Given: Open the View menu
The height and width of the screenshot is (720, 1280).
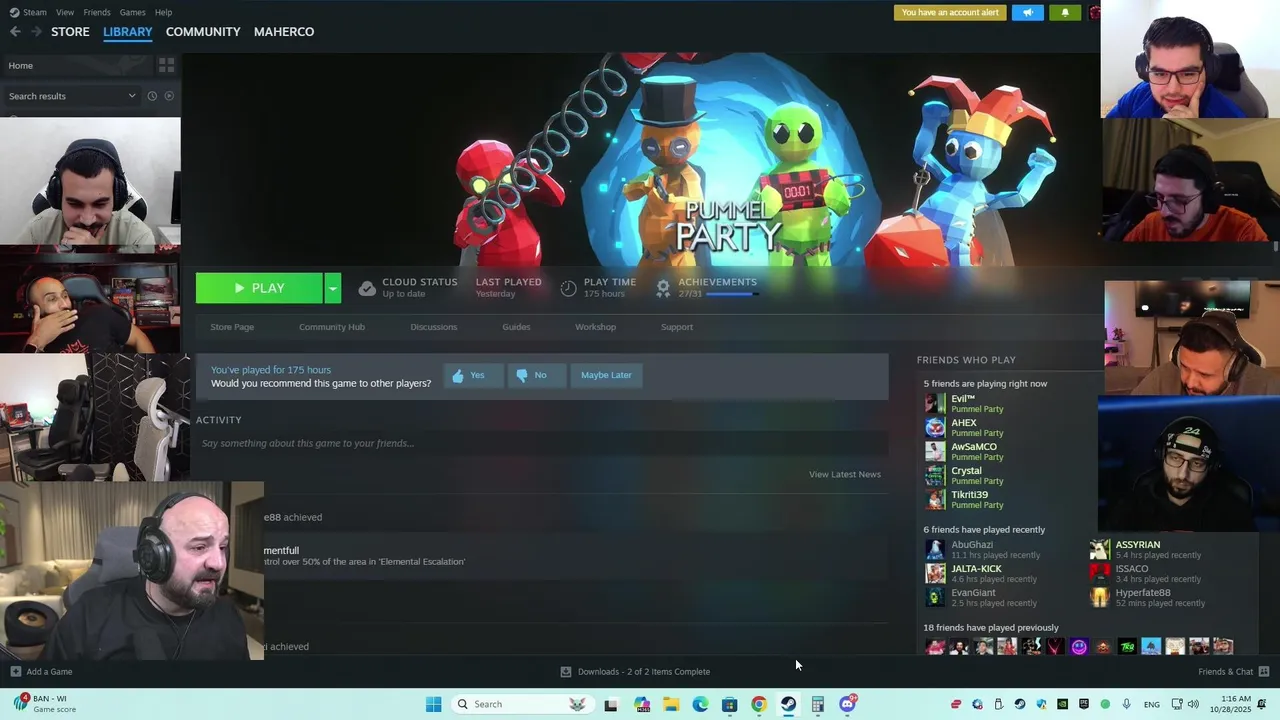Looking at the screenshot, I should coord(65,12).
